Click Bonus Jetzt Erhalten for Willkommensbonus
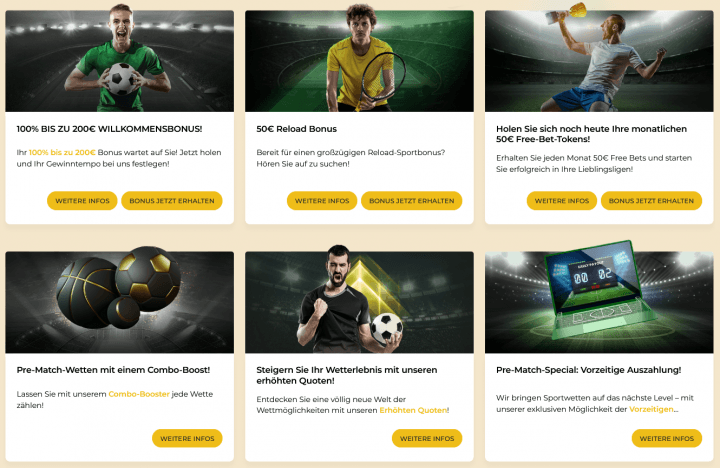720x468 pixels. click(x=172, y=201)
